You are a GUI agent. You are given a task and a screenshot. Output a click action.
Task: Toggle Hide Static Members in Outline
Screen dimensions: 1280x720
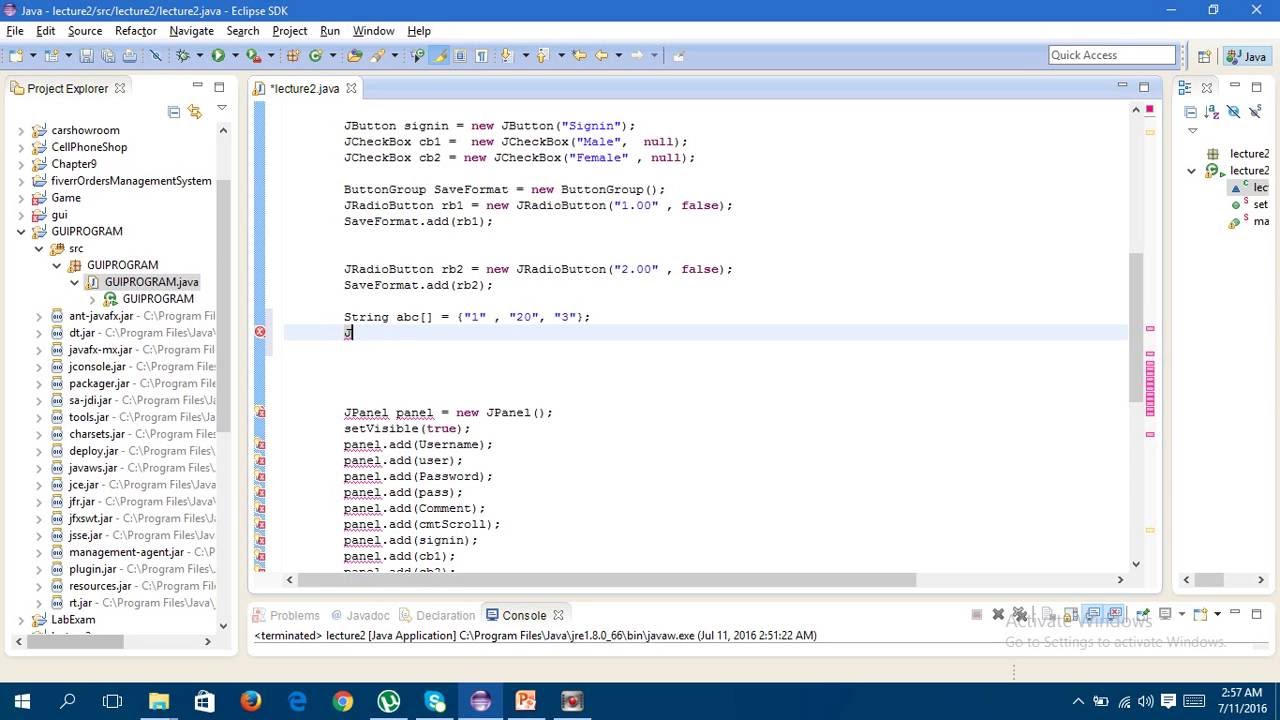(1255, 111)
